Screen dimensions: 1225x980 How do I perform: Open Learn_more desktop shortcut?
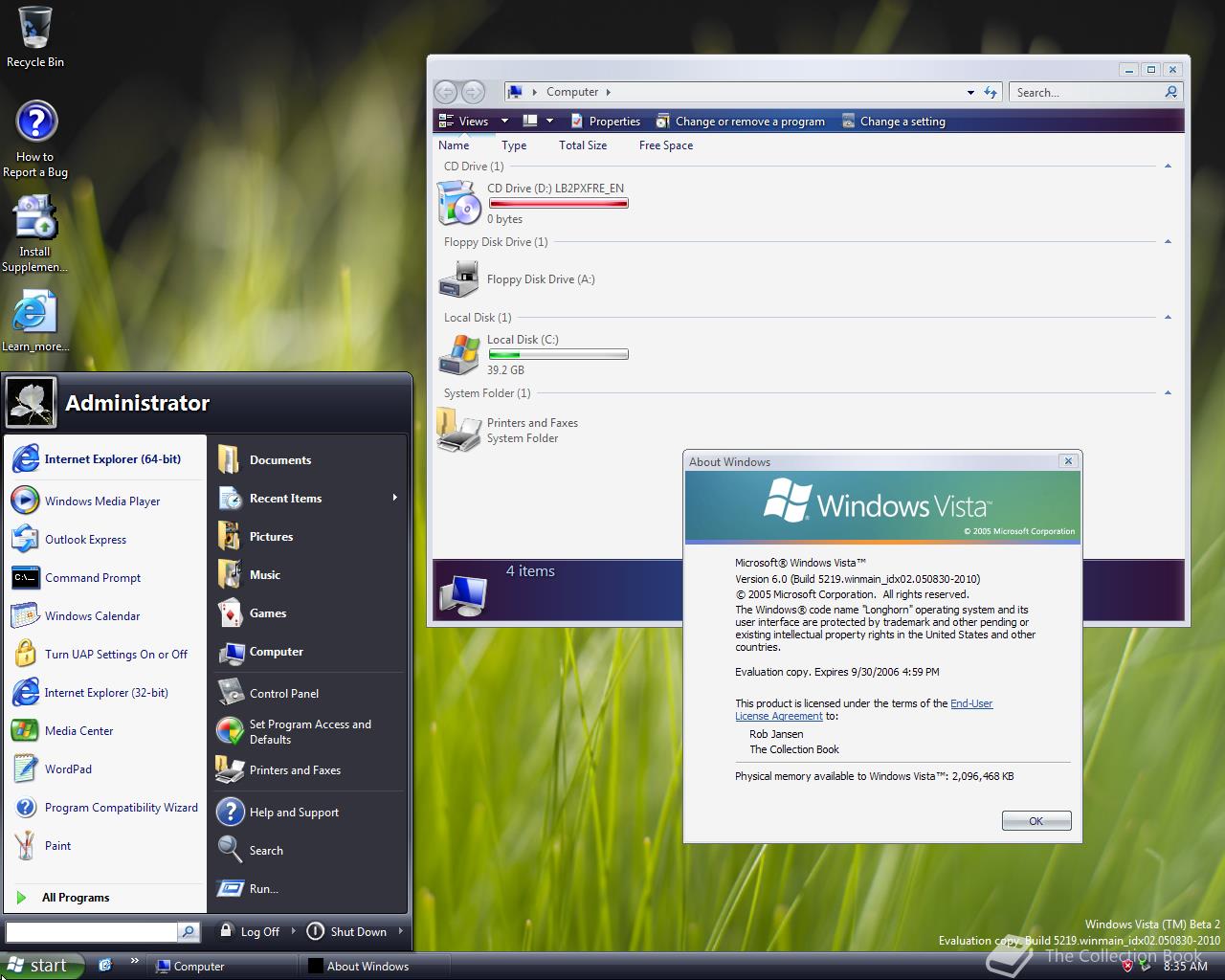click(35, 322)
